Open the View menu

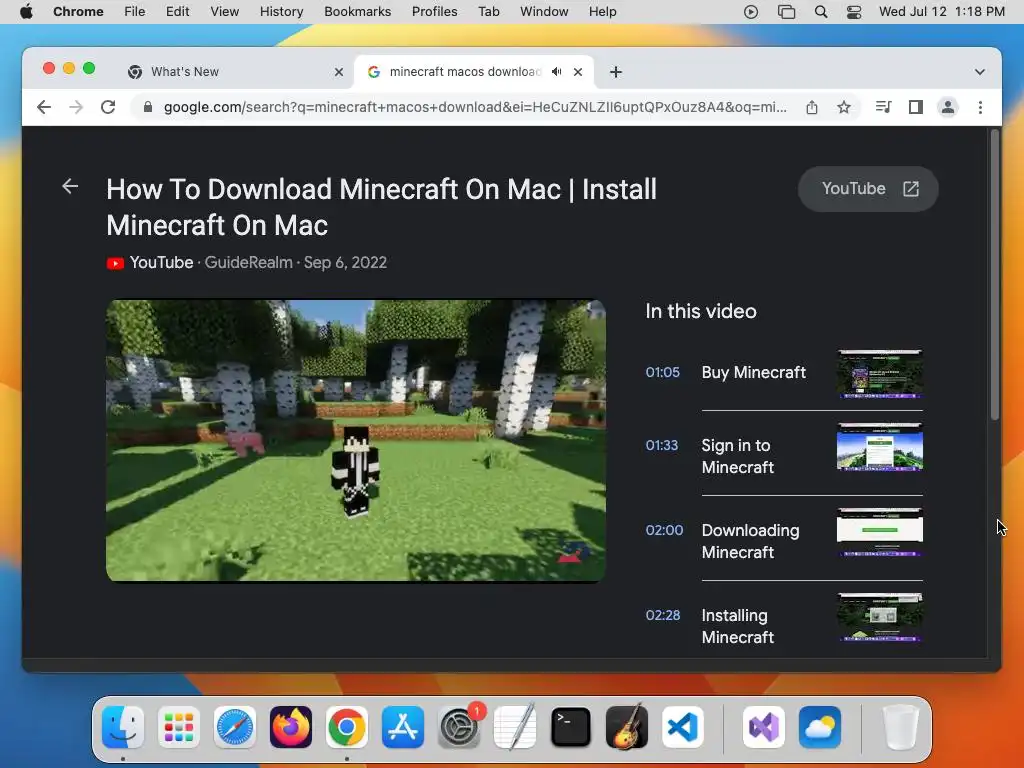click(225, 12)
